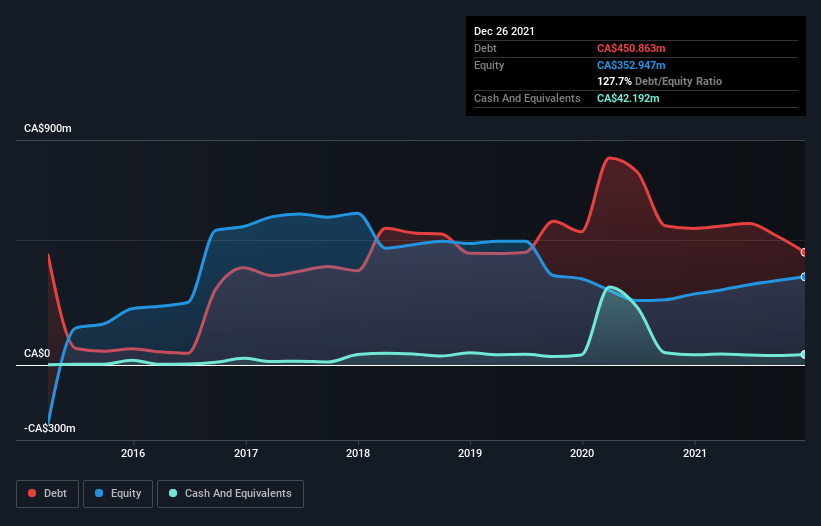Click the 127.7% Debt/Equity Ratio text
Viewport: 821px width, 526px height.
(659, 82)
